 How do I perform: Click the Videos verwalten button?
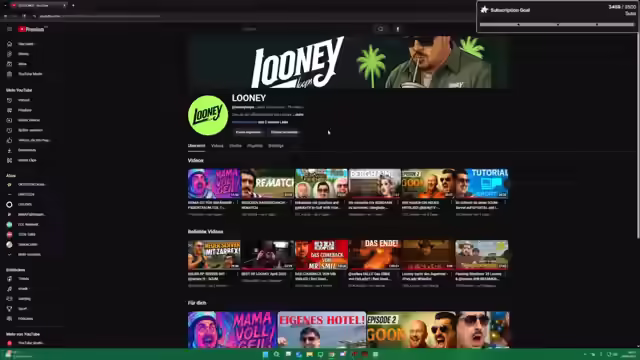pyautogui.click(x=284, y=132)
